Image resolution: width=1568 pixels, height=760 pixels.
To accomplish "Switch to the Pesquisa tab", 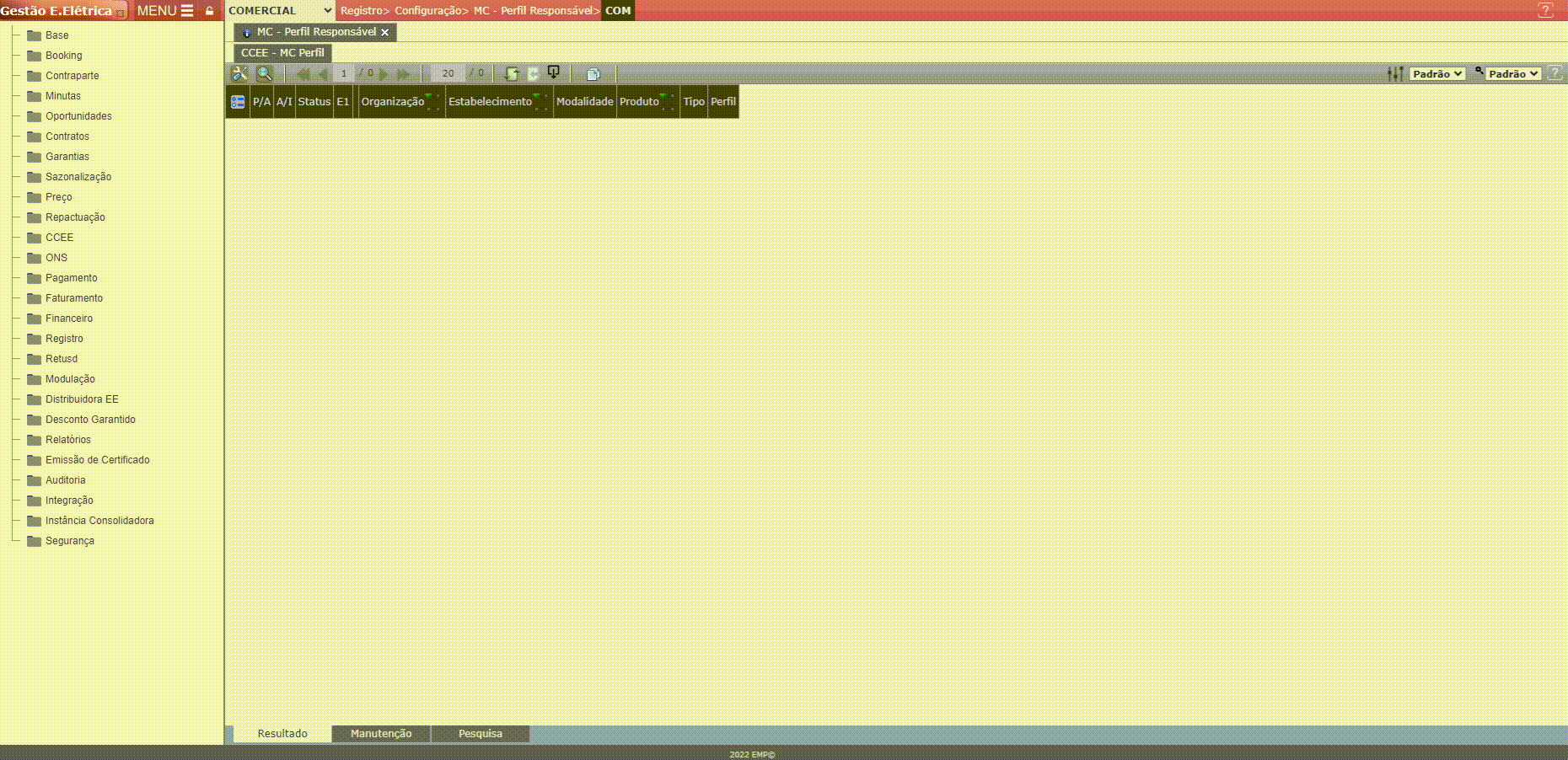I will 481,734.
